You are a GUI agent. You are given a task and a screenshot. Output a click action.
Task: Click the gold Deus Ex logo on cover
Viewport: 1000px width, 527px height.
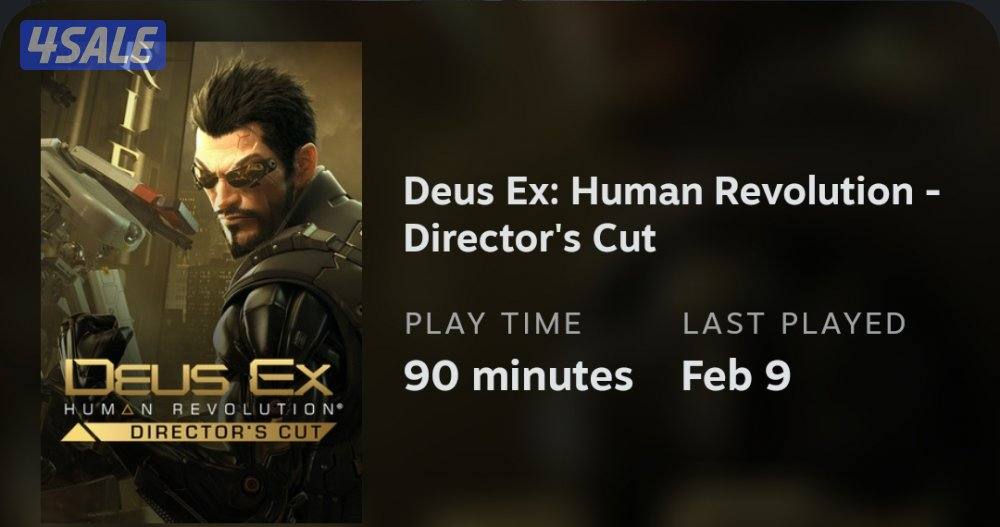pyautogui.click(x=200, y=378)
